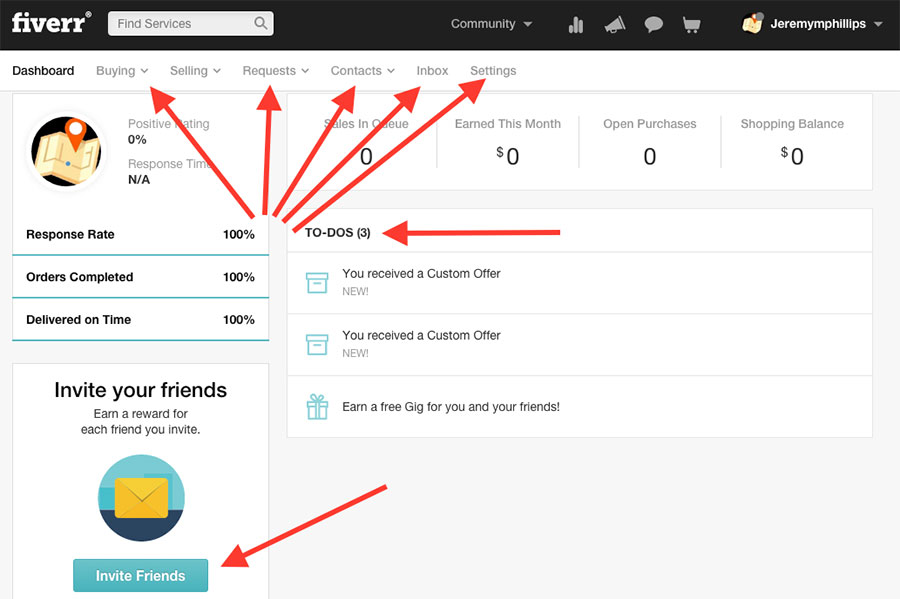Click the Open Purchases stat
The width and height of the screenshot is (900, 599).
click(x=650, y=142)
